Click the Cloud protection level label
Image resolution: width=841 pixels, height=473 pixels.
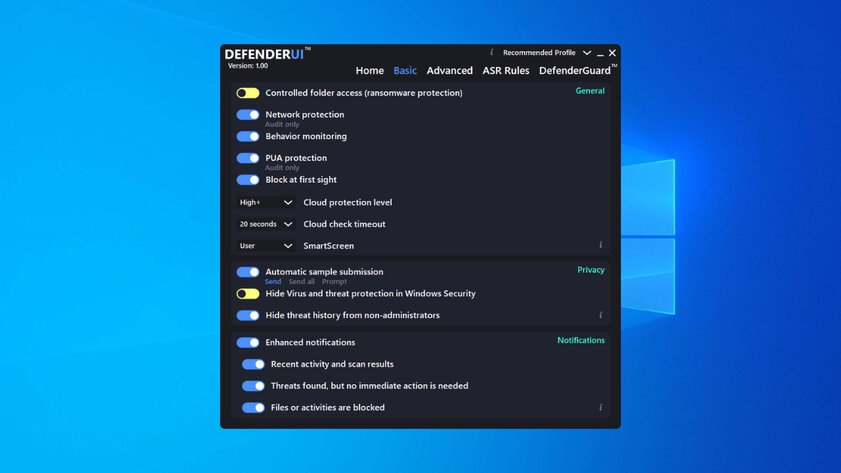tap(348, 203)
